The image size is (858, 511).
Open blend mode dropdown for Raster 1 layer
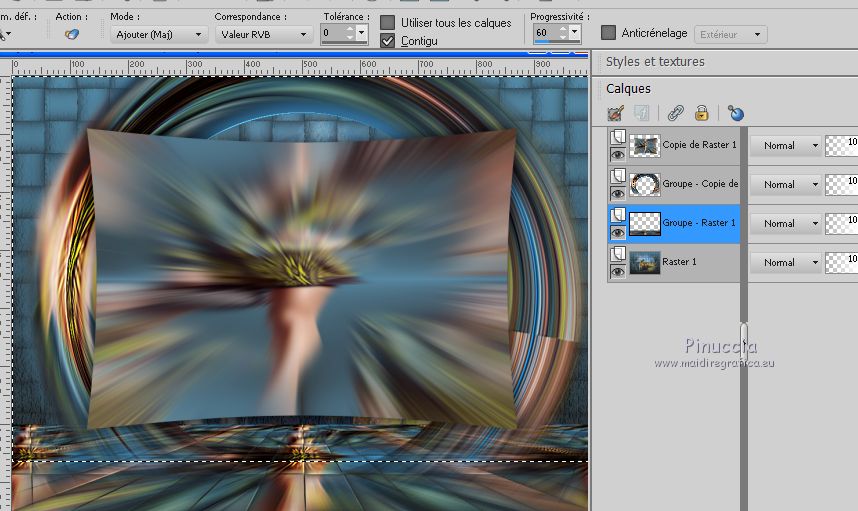click(786, 262)
